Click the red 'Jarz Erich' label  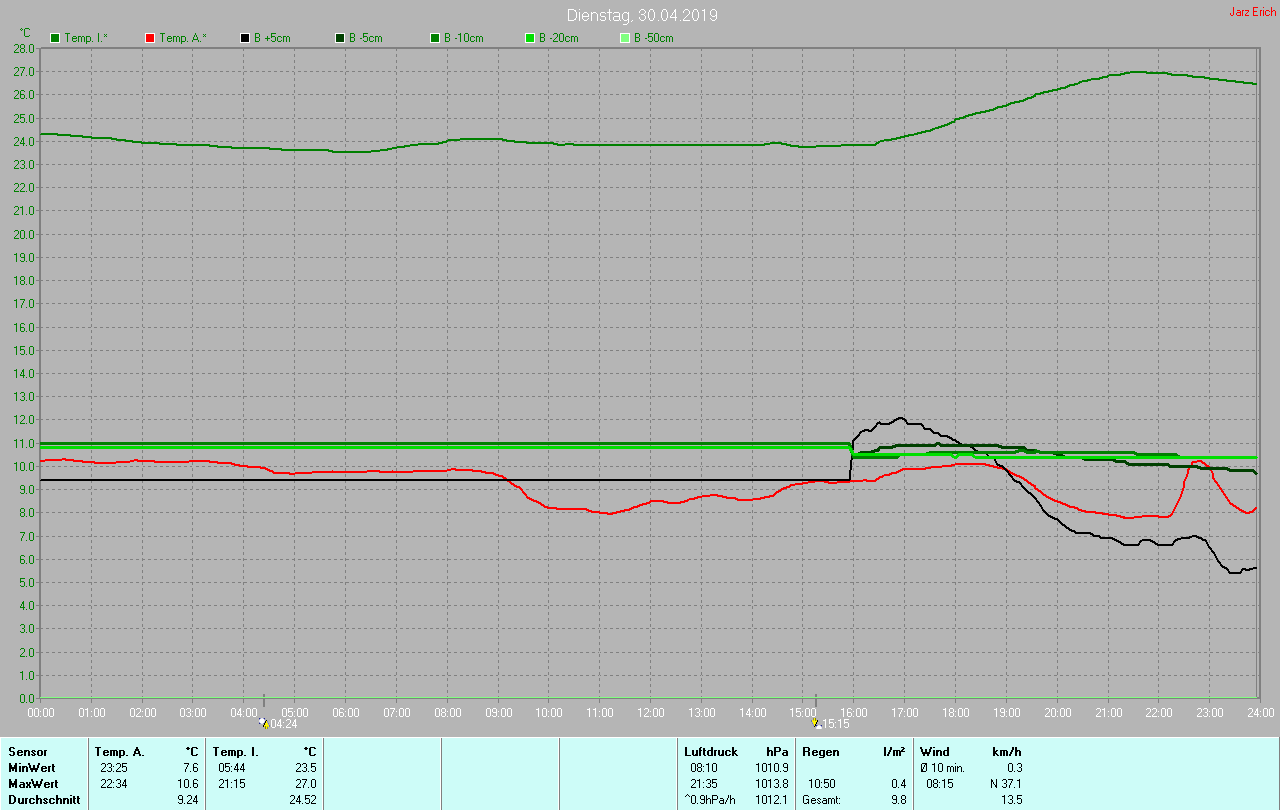1252,12
